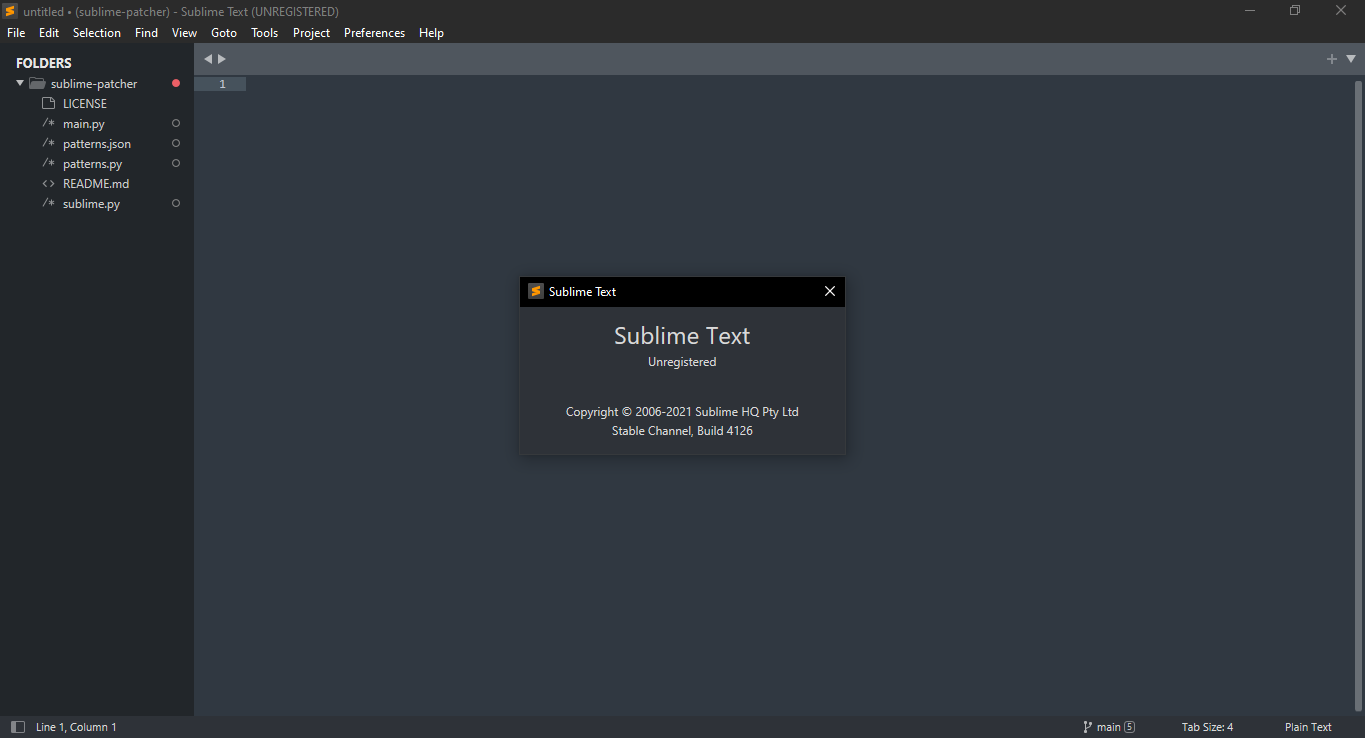This screenshot has width=1365, height=738.
Task: Open sublime.py in the sidebar
Action: pyautogui.click(x=91, y=204)
